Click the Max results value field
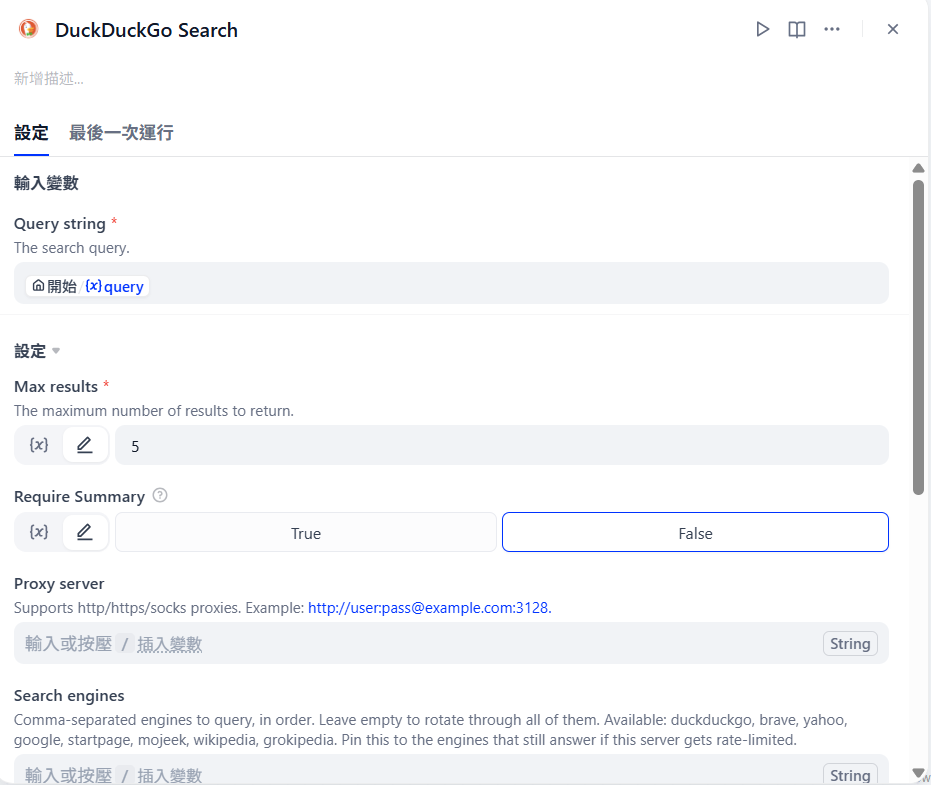Viewport: 931px width, 785px height. (x=502, y=445)
